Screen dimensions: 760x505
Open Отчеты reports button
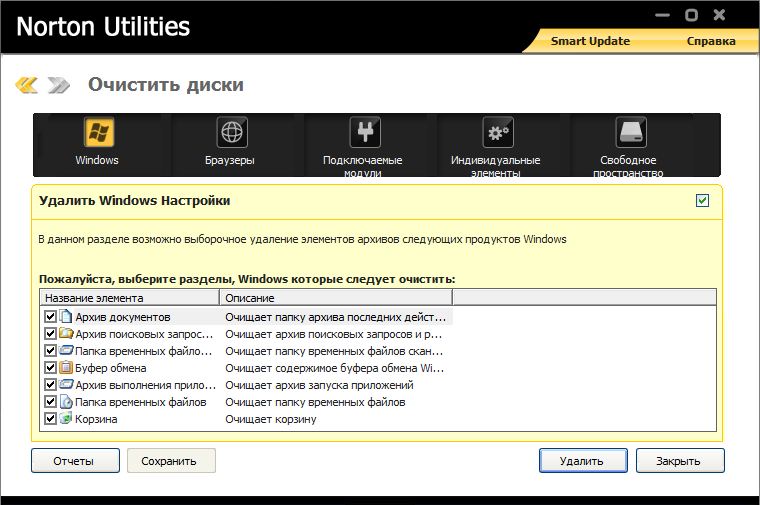74,461
